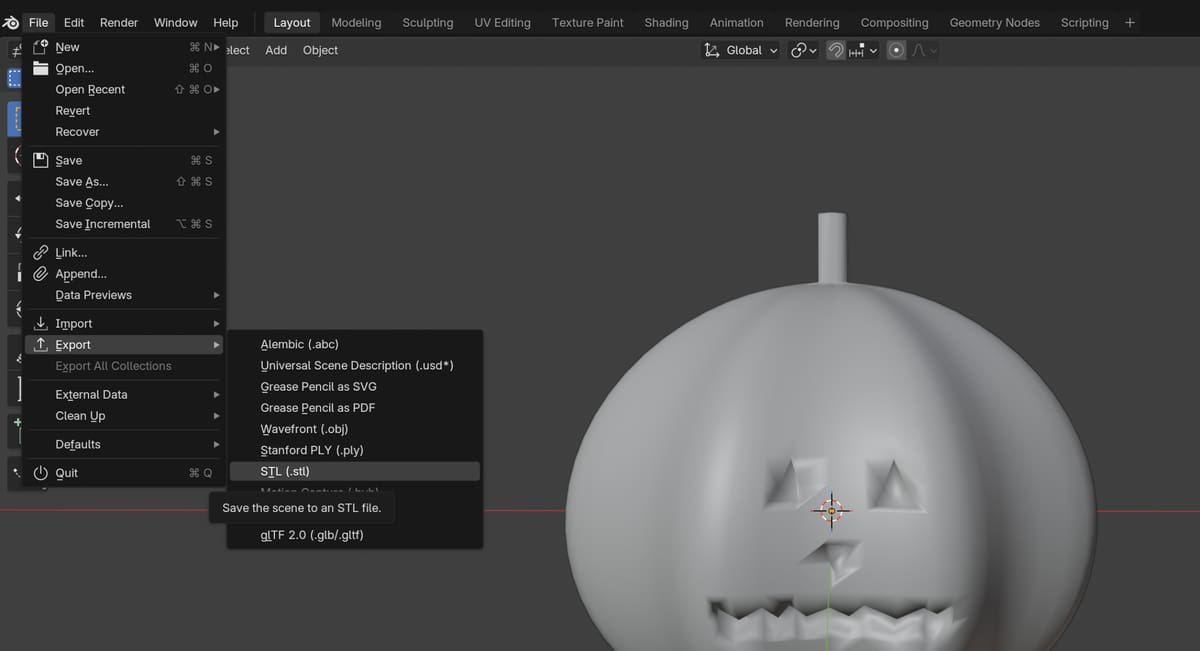
Task: Open the Help menu
Action: pyautogui.click(x=226, y=22)
